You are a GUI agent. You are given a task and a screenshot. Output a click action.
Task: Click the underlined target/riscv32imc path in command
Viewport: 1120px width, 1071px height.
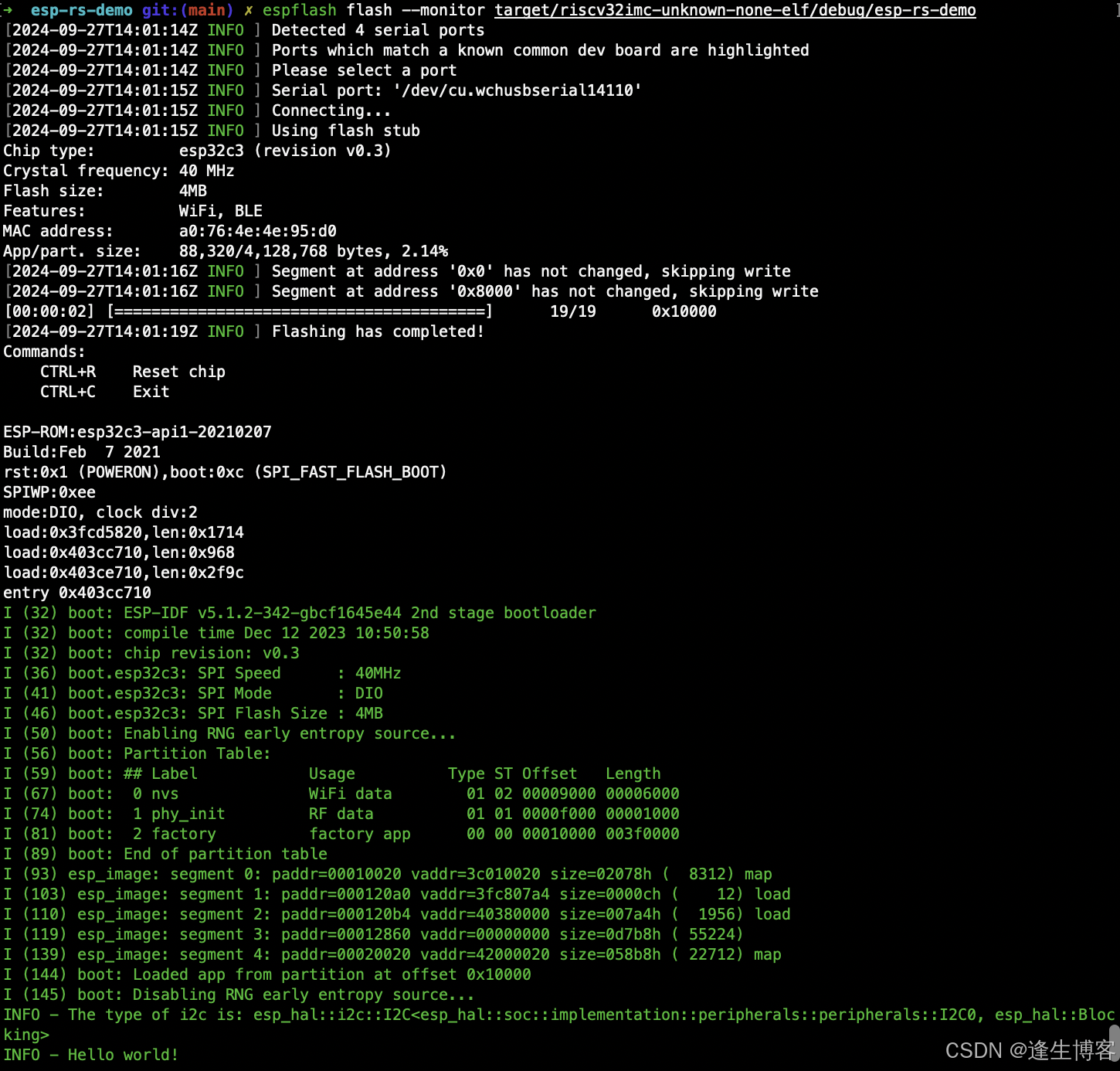(x=735, y=10)
